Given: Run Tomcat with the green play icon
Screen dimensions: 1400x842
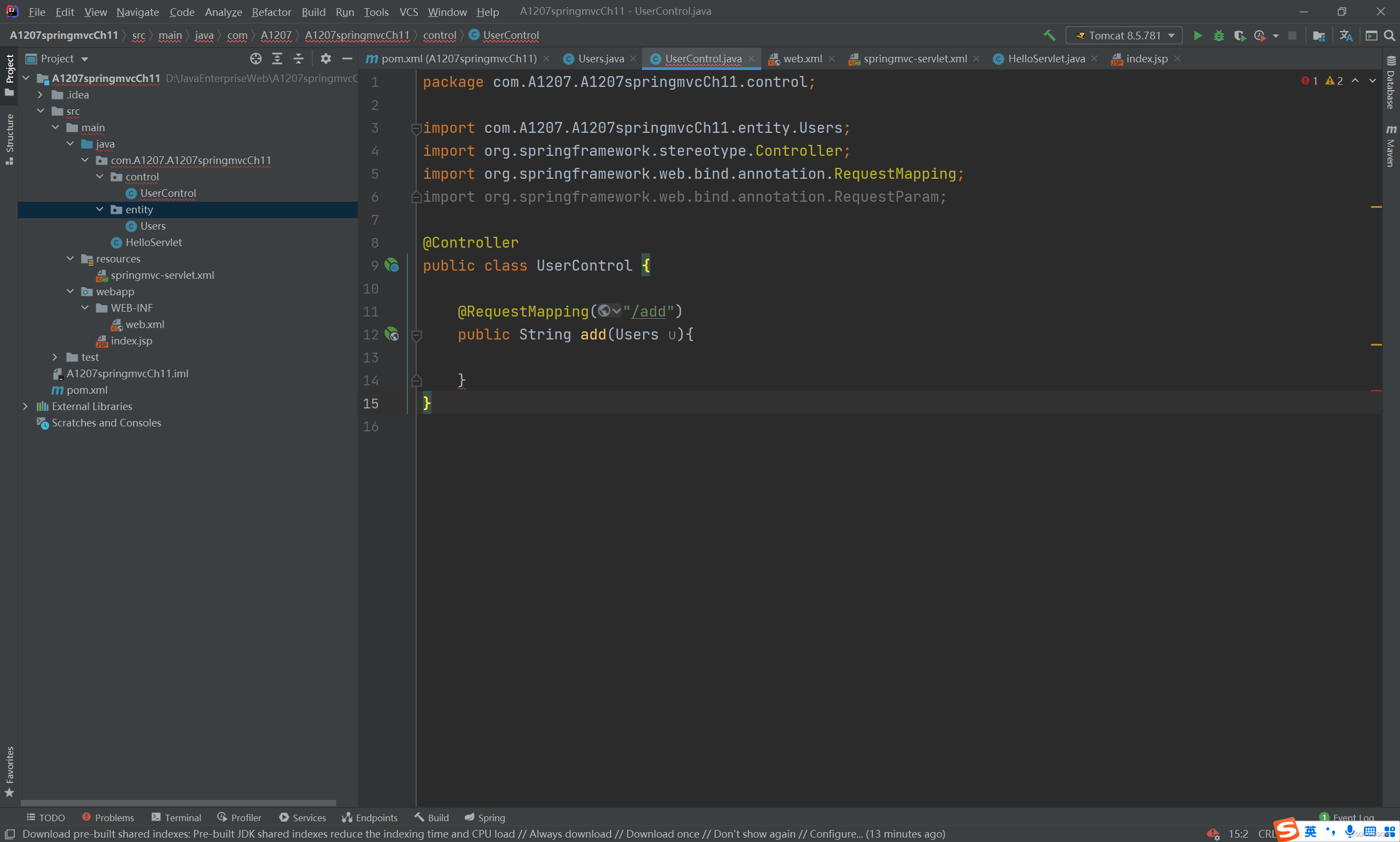Looking at the screenshot, I should pyautogui.click(x=1198, y=36).
